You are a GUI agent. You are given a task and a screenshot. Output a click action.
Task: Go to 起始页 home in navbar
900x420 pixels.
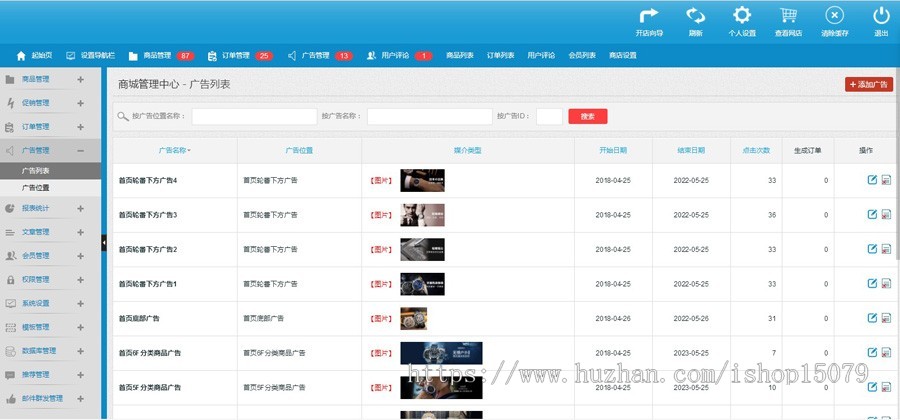tap(34, 56)
